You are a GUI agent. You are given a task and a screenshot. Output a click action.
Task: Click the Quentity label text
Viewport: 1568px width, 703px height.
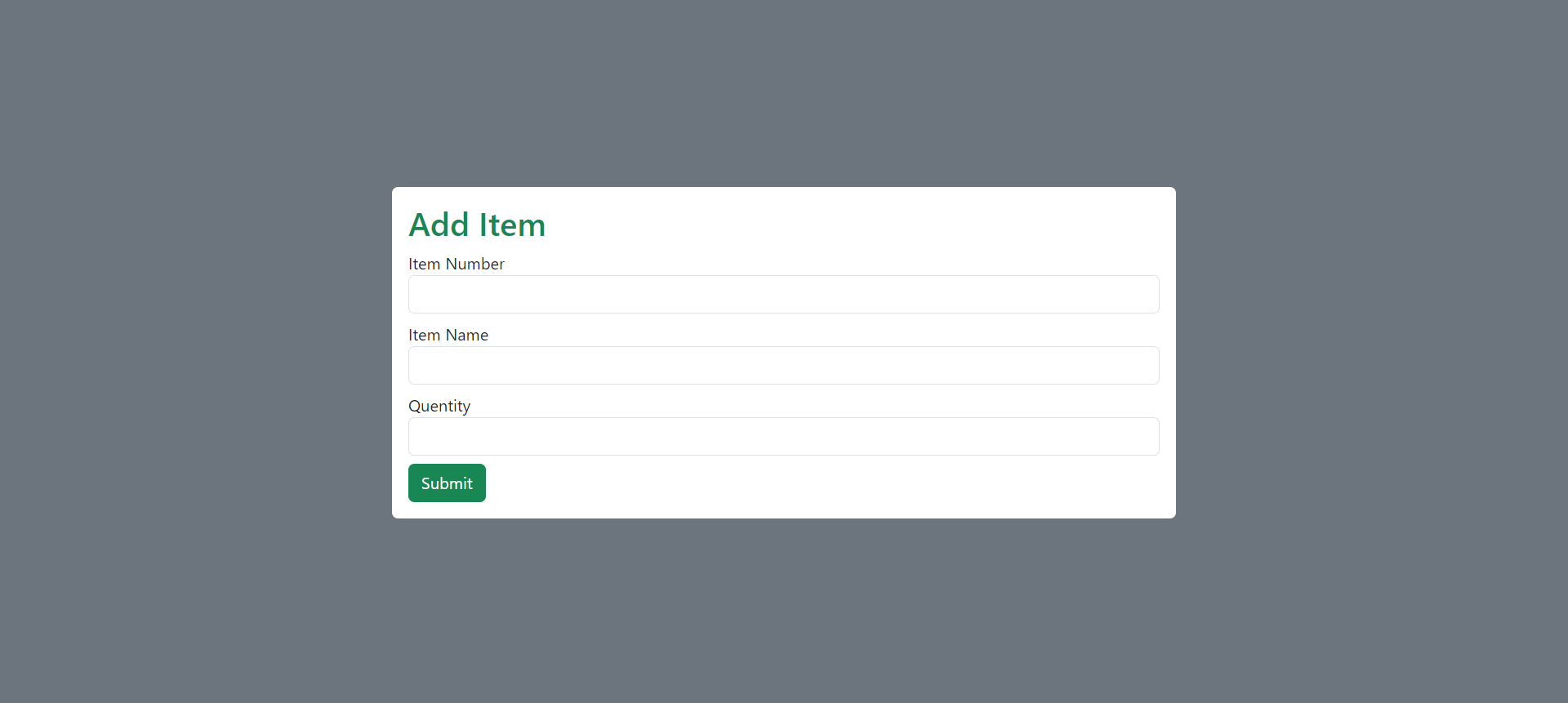[439, 406]
